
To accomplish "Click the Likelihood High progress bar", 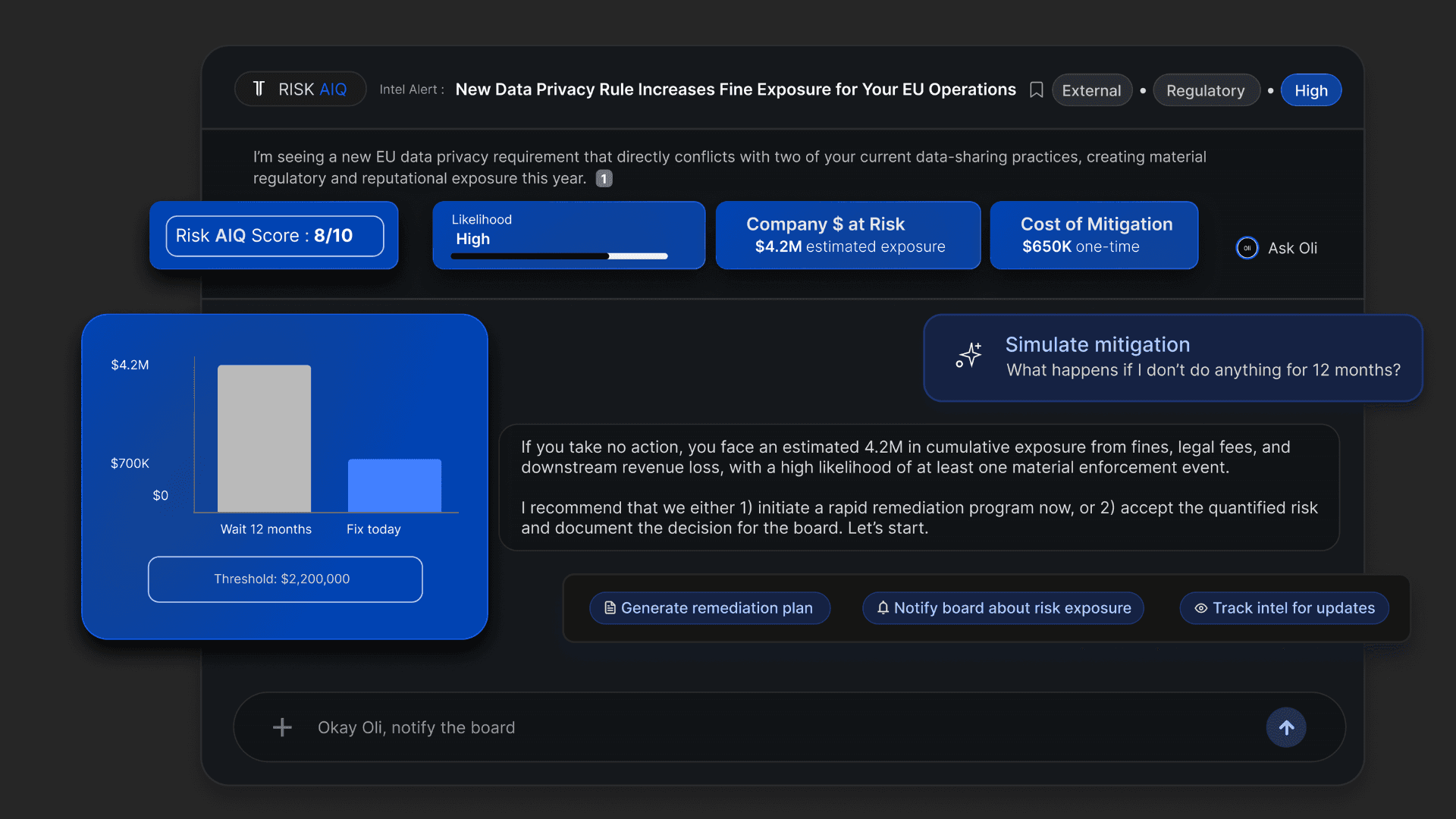I will click(x=559, y=256).
